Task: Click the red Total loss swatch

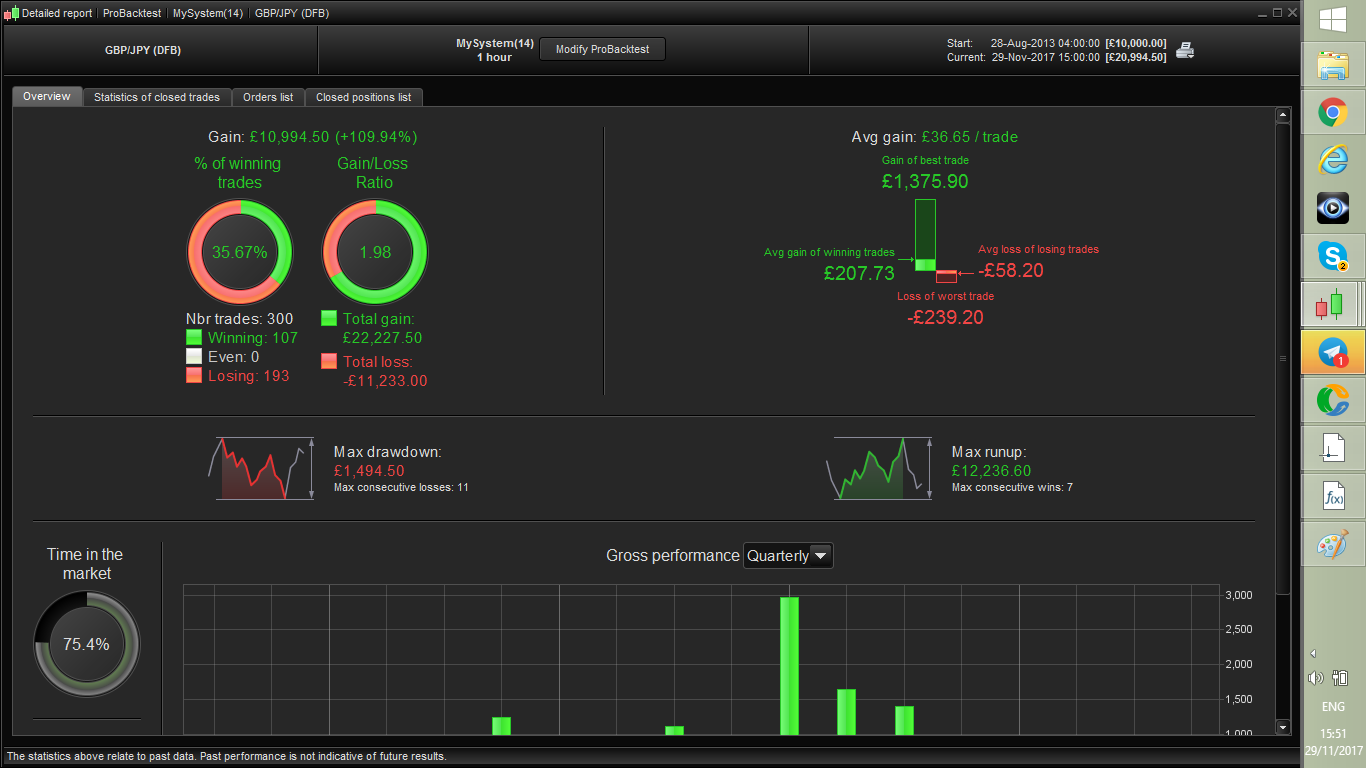Action: pyautogui.click(x=329, y=361)
